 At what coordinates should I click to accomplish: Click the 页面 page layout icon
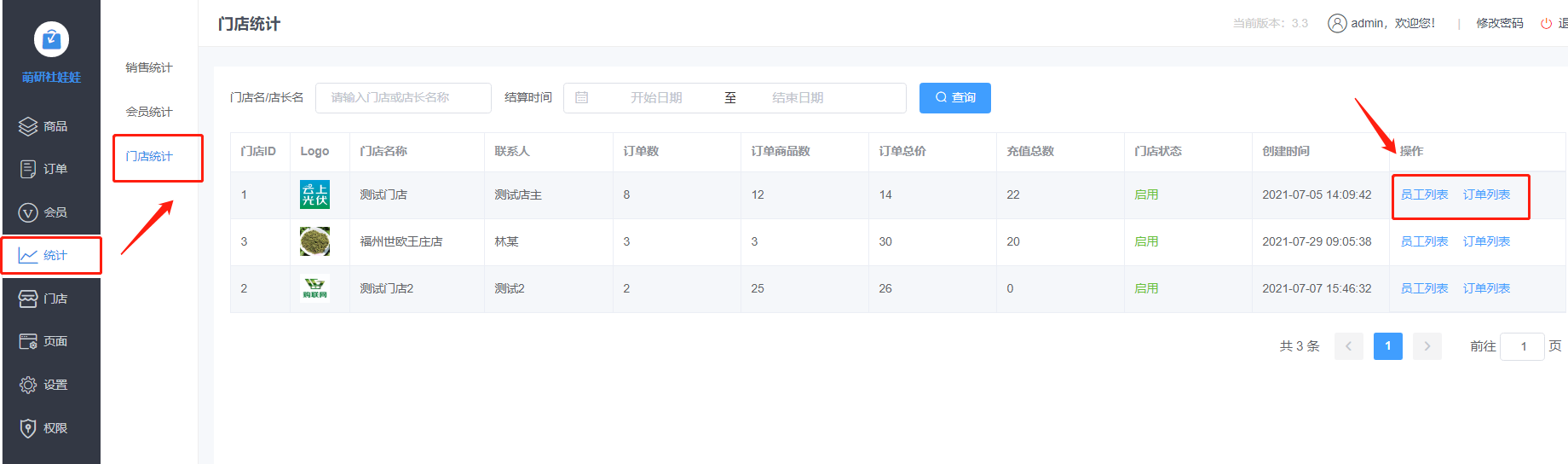point(28,341)
